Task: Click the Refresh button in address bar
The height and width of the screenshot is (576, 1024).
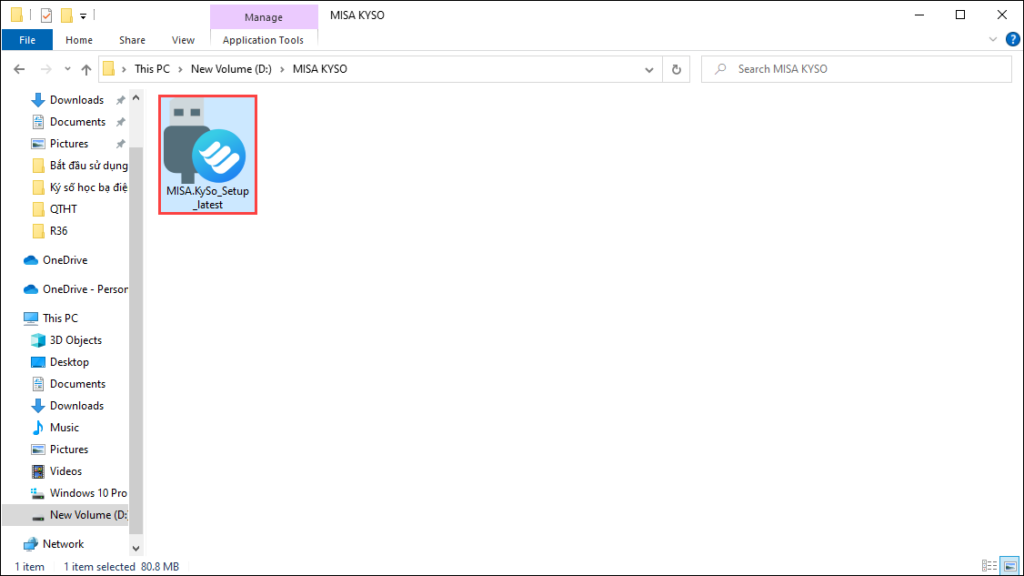Action: [x=677, y=69]
